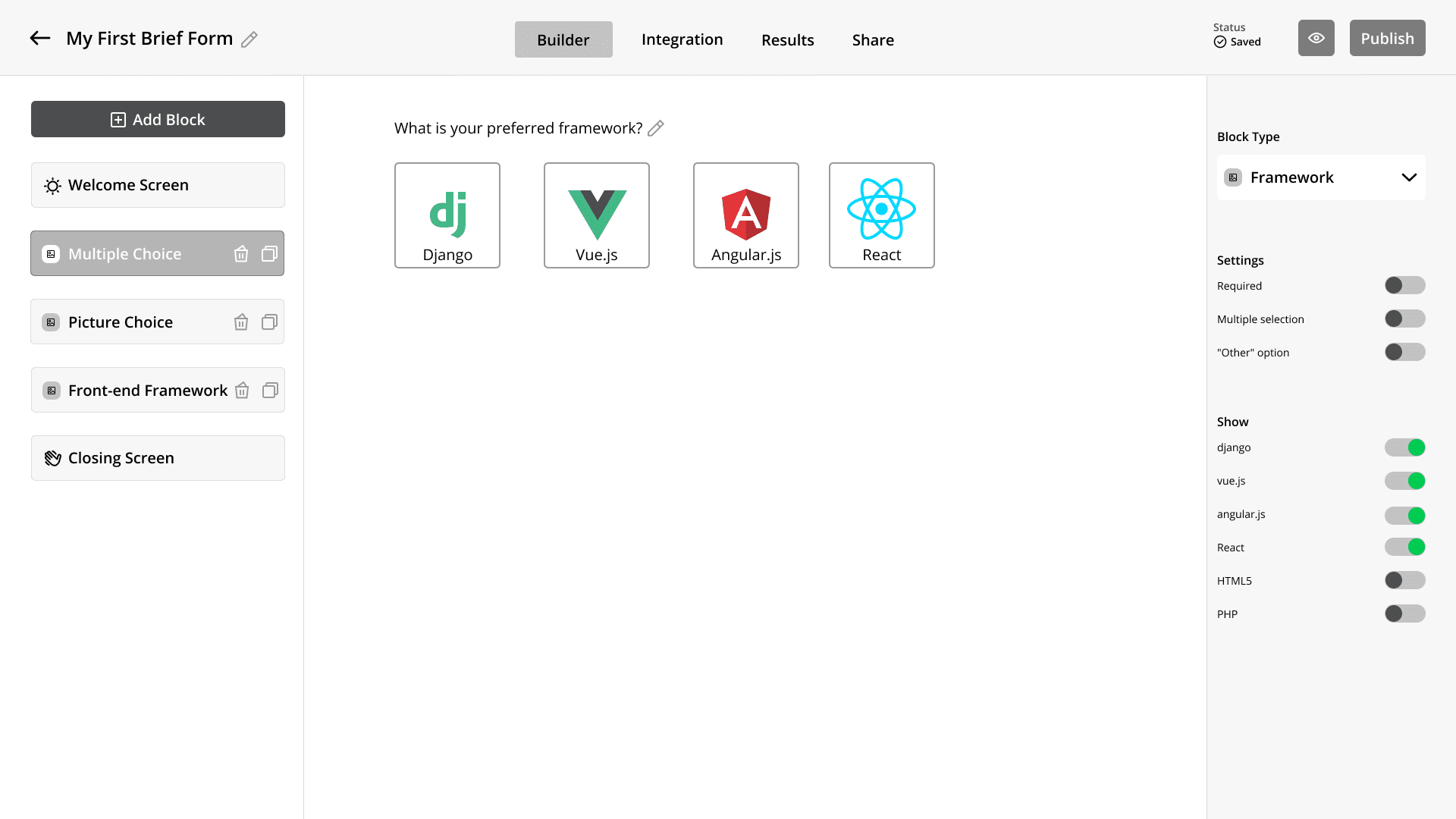Duplicate the Picture Choice block
The height and width of the screenshot is (819, 1456).
269,322
